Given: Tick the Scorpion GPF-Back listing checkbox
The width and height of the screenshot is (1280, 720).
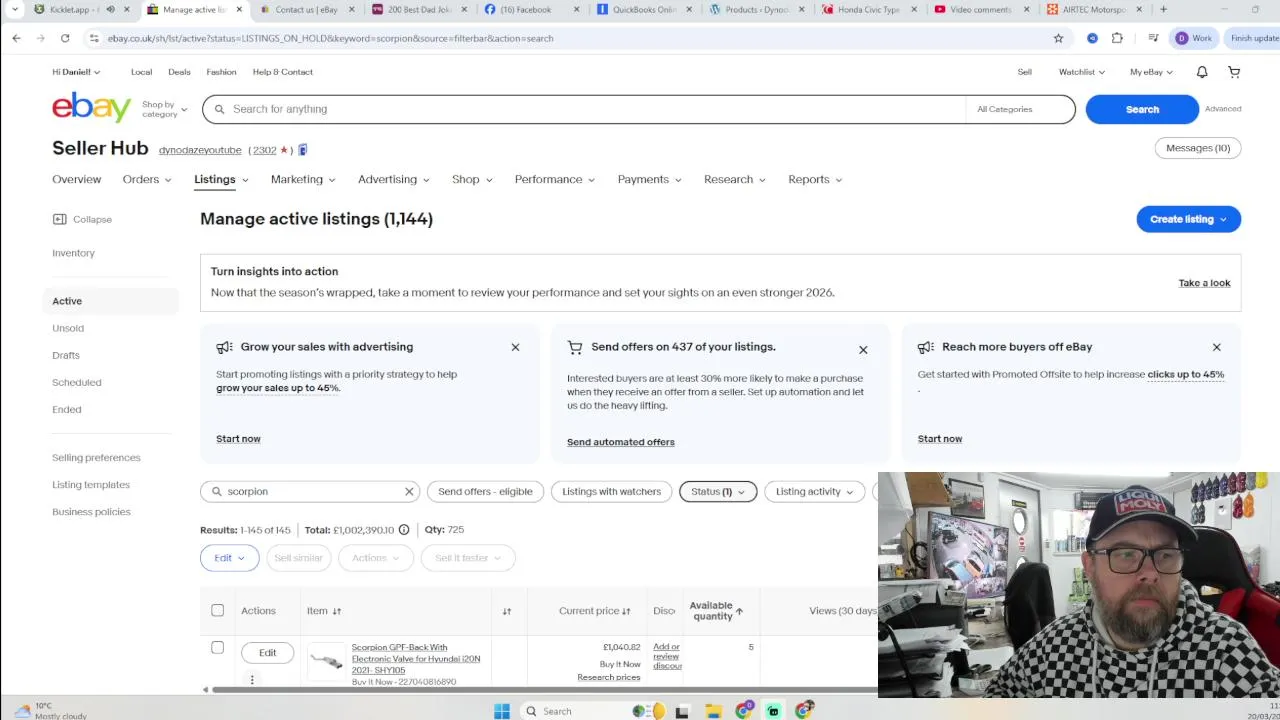Looking at the screenshot, I should 217,648.
